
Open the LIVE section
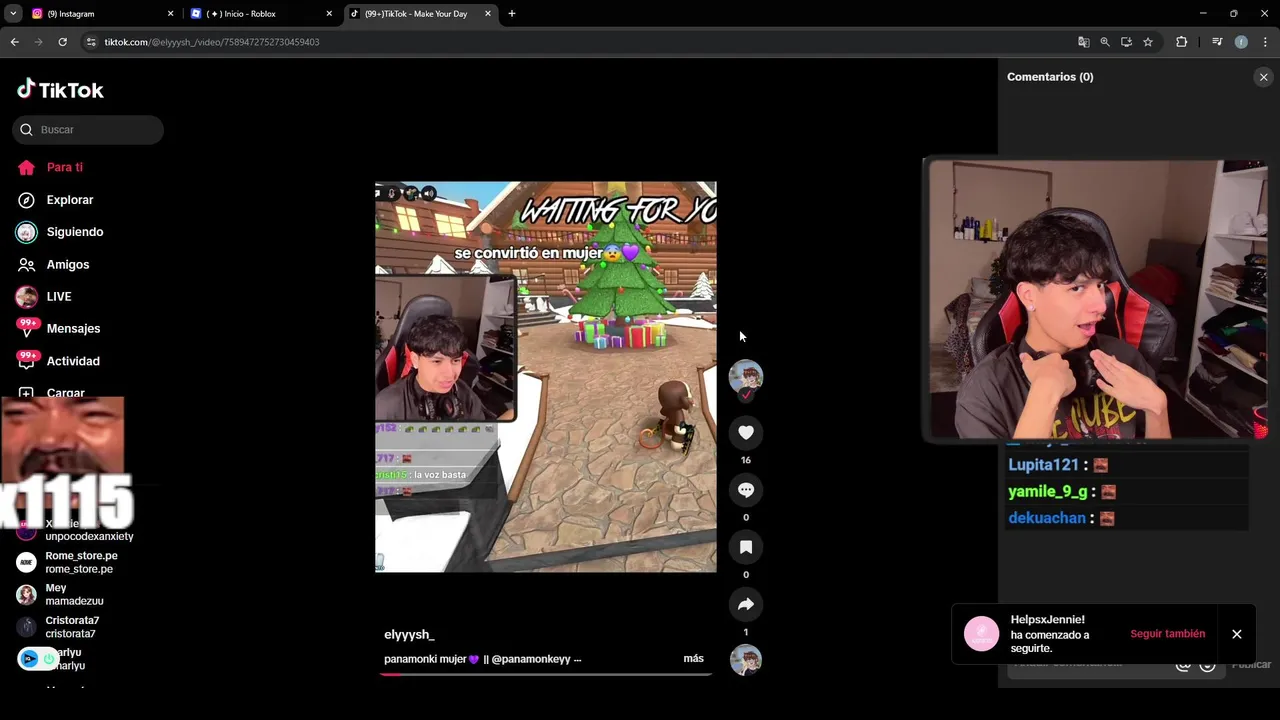[x=58, y=296]
